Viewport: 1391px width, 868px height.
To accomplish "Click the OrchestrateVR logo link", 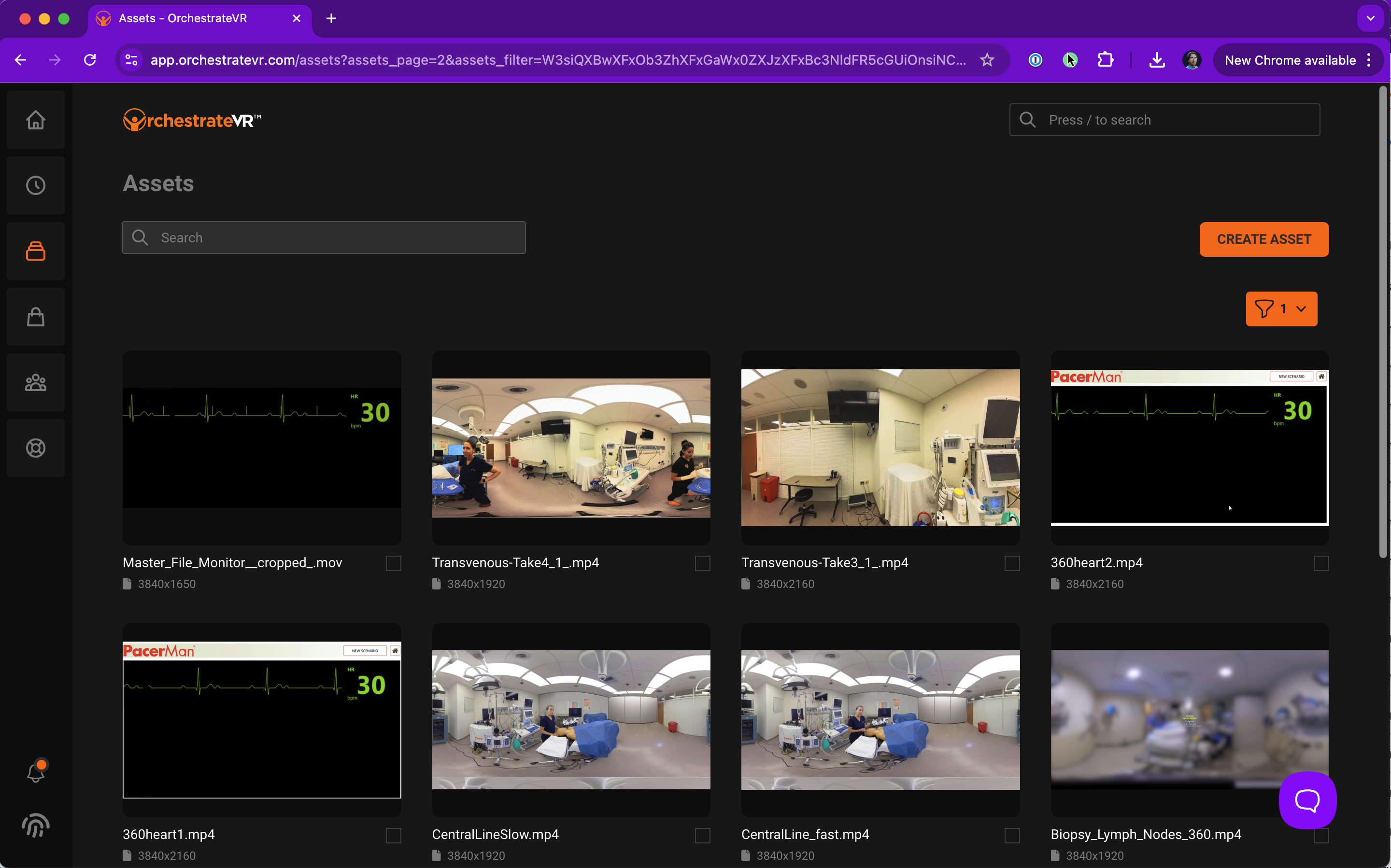I will (x=192, y=120).
